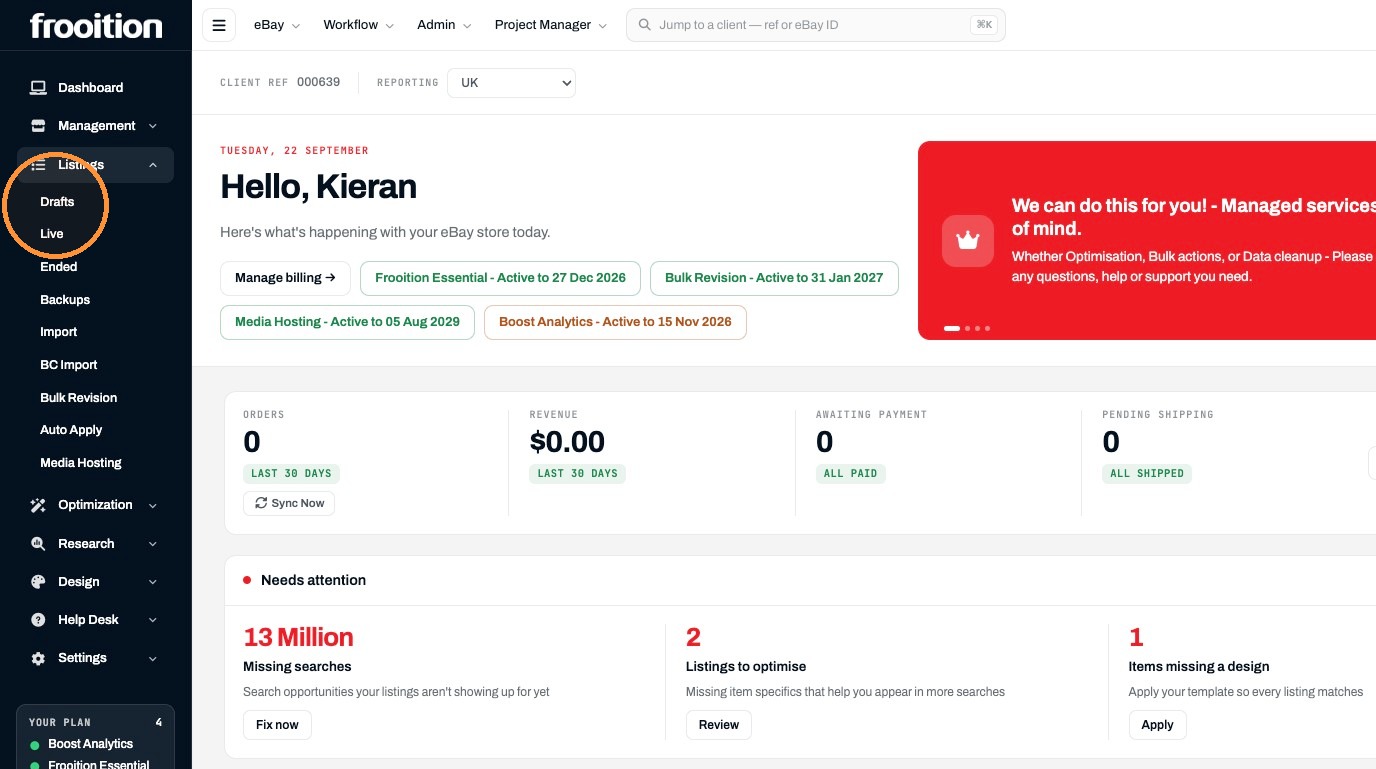Click the Optimization magic wand icon
1376x769 pixels.
(x=38, y=505)
